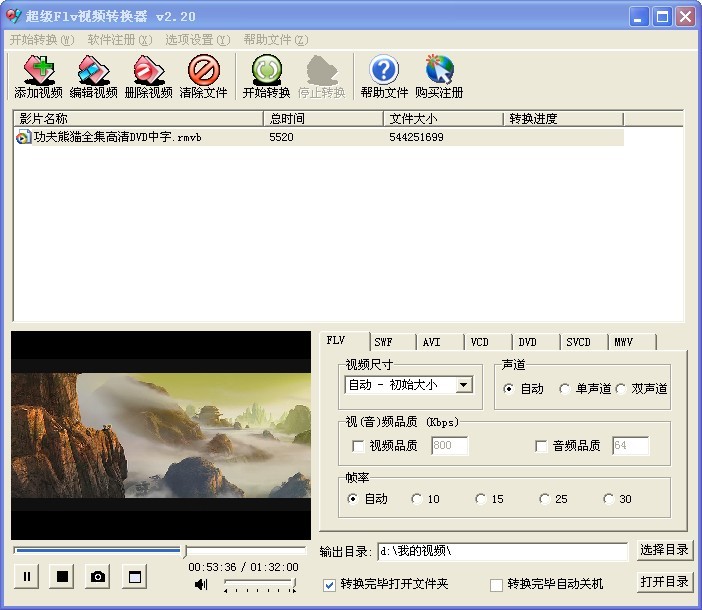This screenshot has width=702, height=610.
Task: Click the application icon in title bar
Action: (13, 16)
